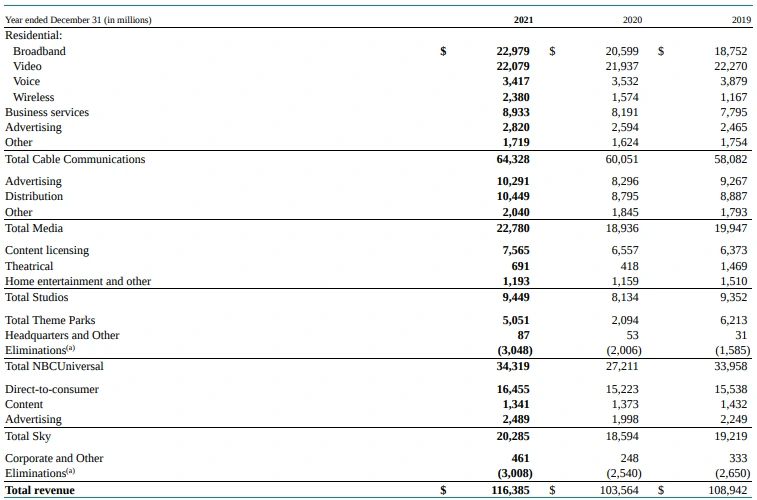The width and height of the screenshot is (757, 500).
Task: Select Cable Other 2020 value 1,624
Action: 625,142
